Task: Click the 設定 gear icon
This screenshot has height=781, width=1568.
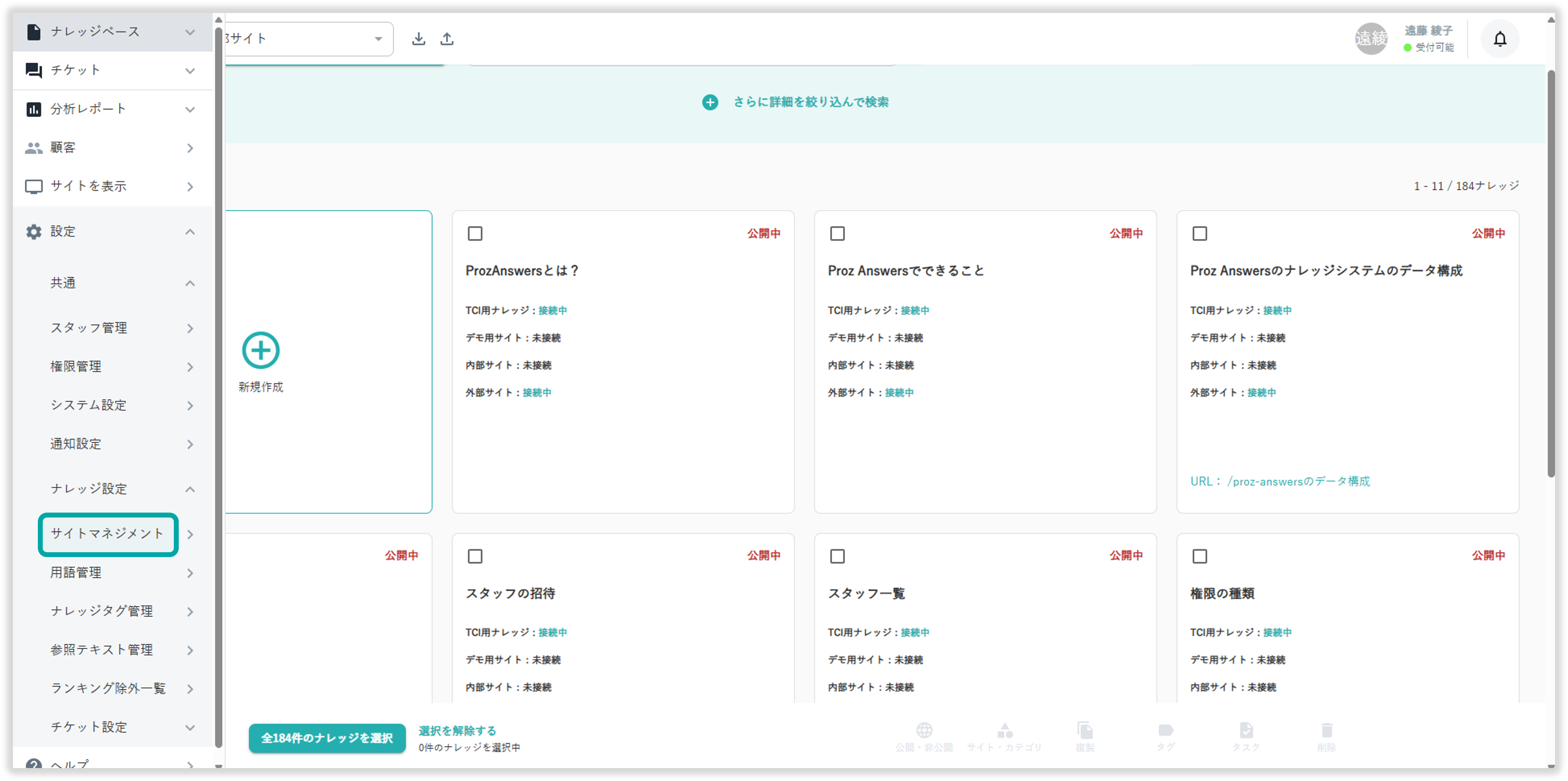Action: pos(34,231)
